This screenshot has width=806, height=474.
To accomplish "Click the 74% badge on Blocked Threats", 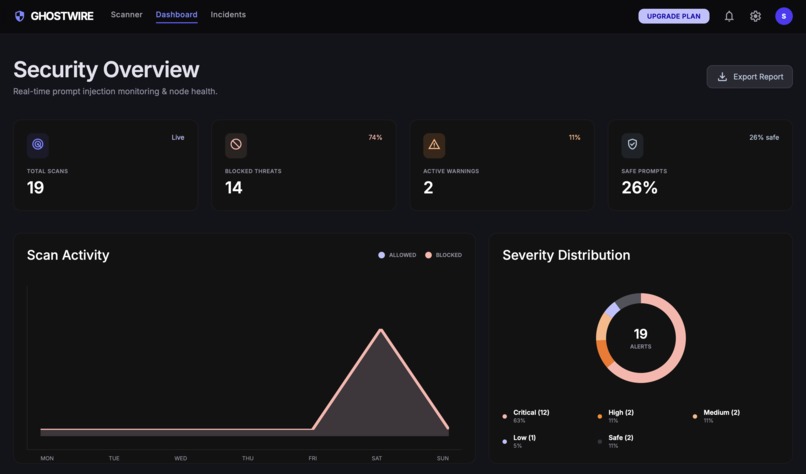I will pyautogui.click(x=375, y=137).
